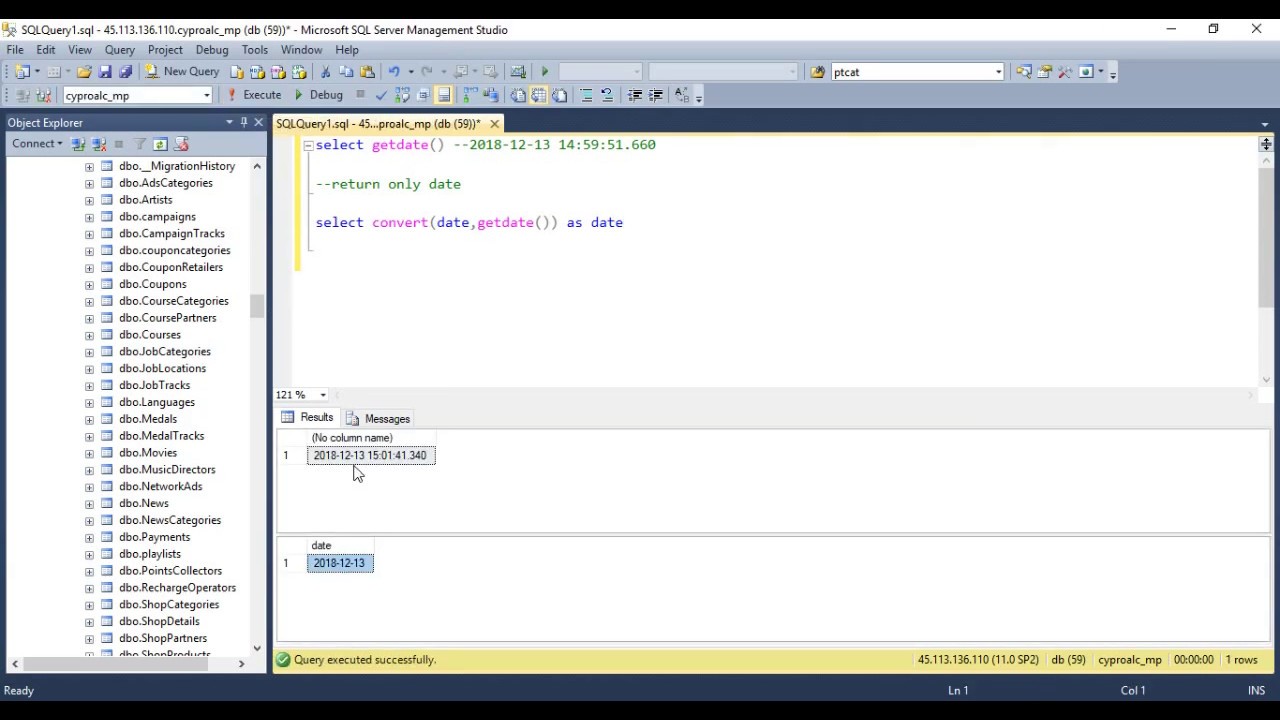Switch to the Messages tab
This screenshot has height=720, width=1280.
pyautogui.click(x=378, y=419)
